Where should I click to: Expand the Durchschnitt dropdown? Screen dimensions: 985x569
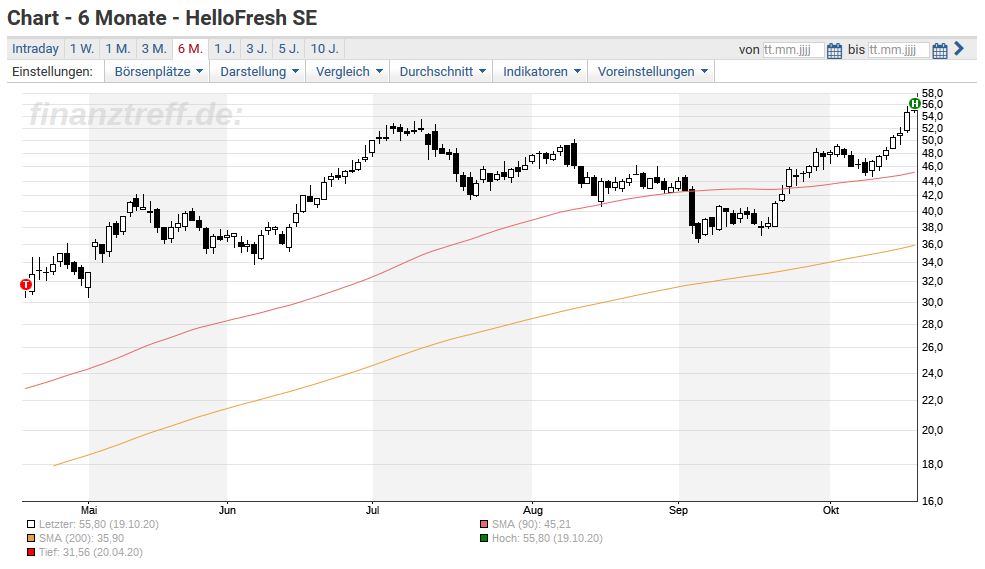(442, 72)
